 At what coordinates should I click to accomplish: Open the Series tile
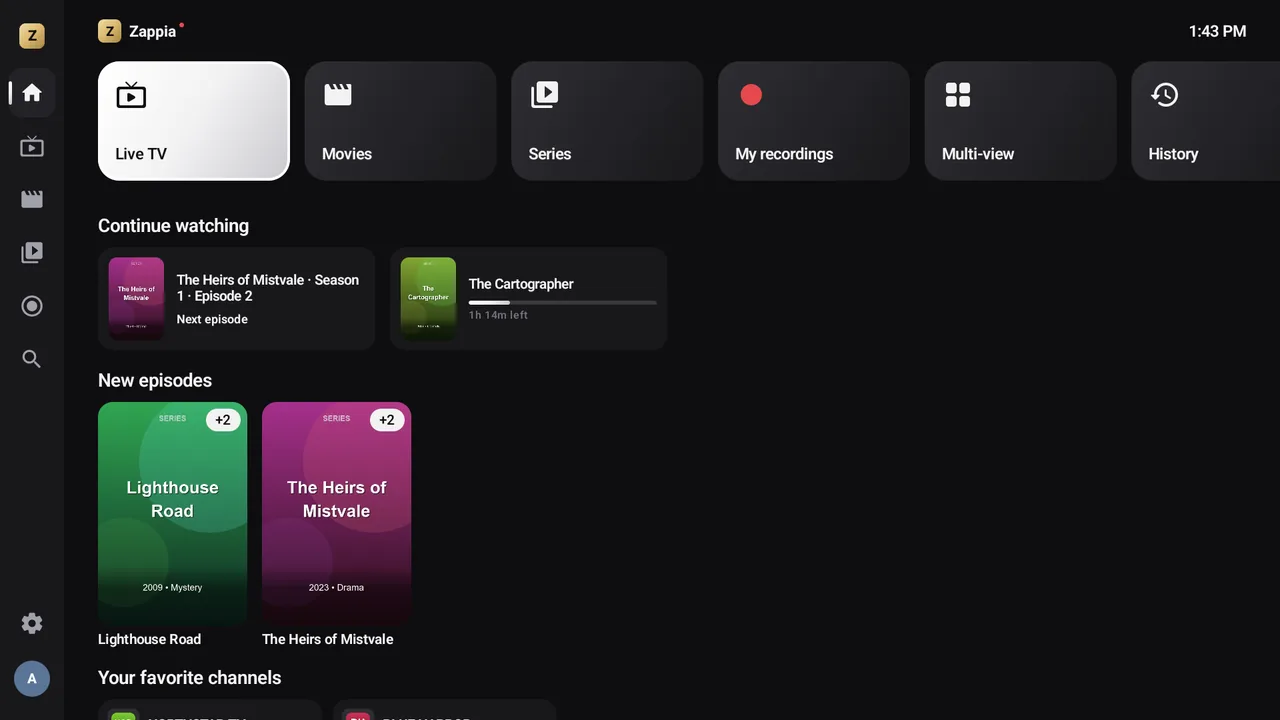point(607,121)
